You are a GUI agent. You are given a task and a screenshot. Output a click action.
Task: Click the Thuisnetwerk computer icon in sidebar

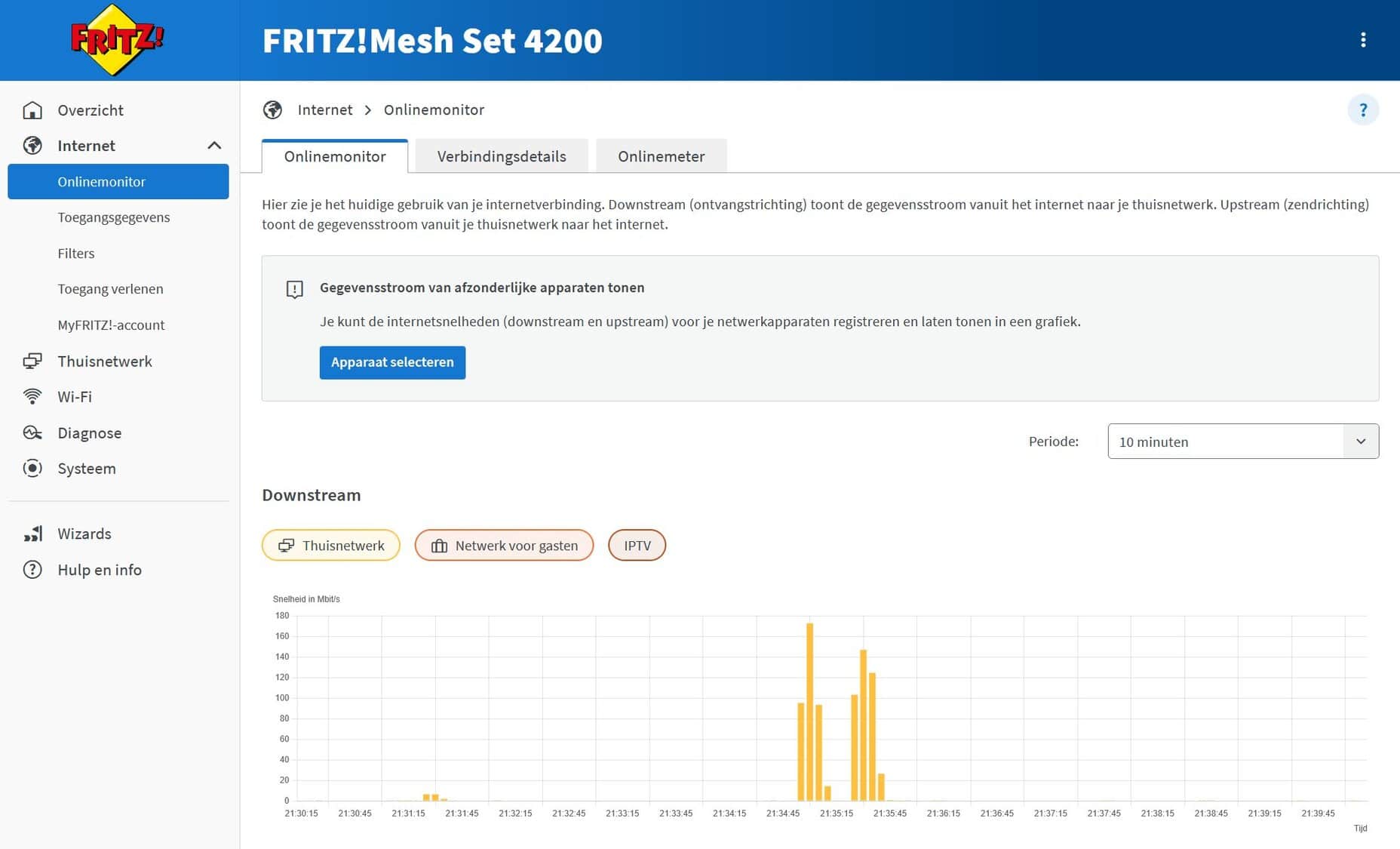[32, 361]
